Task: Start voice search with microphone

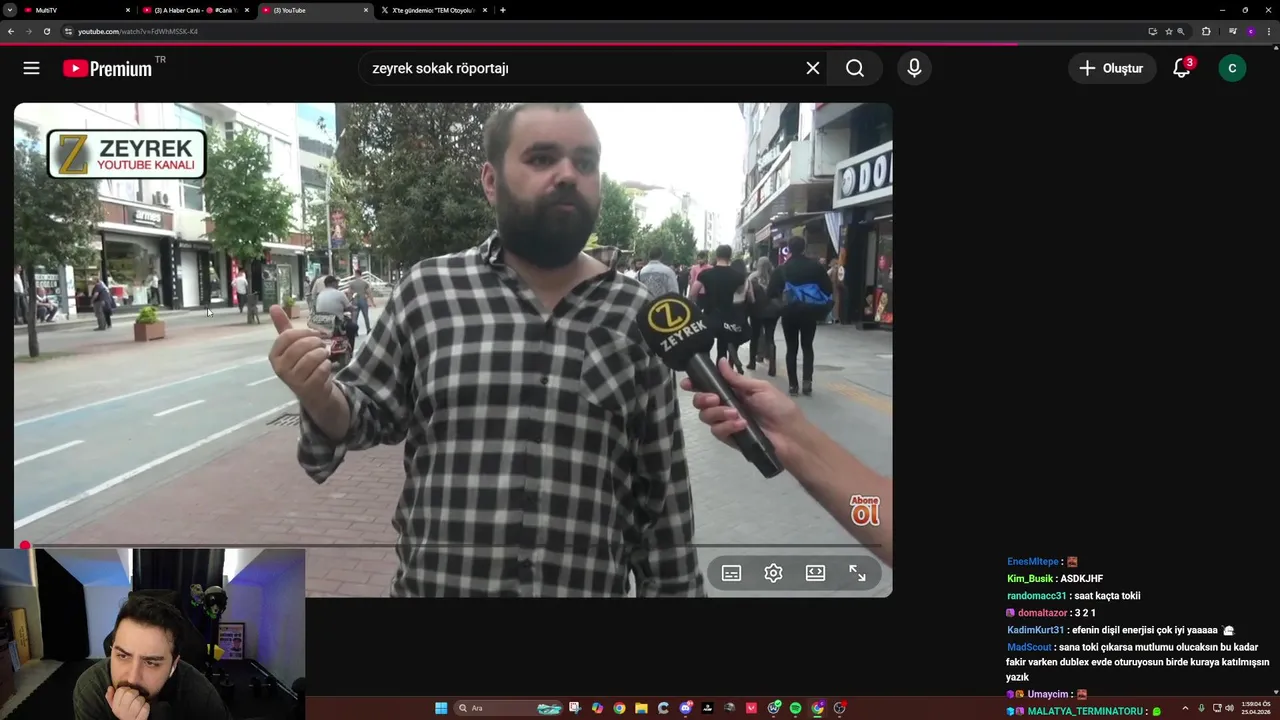Action: (914, 68)
